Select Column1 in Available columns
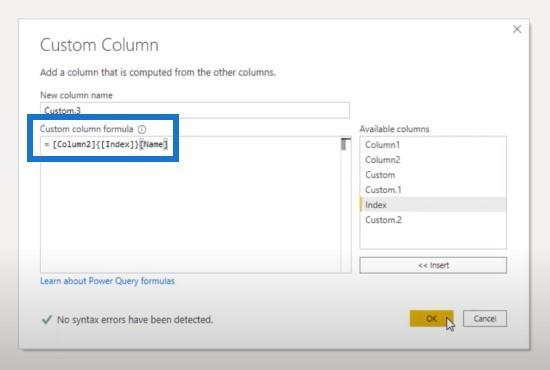The width and height of the screenshot is (550, 370). pos(433,144)
